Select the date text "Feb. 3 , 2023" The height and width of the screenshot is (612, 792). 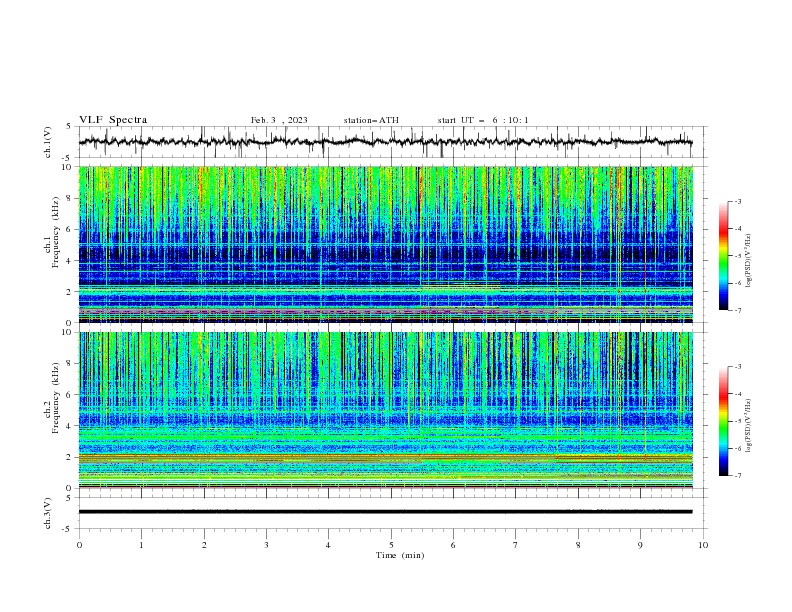point(279,120)
